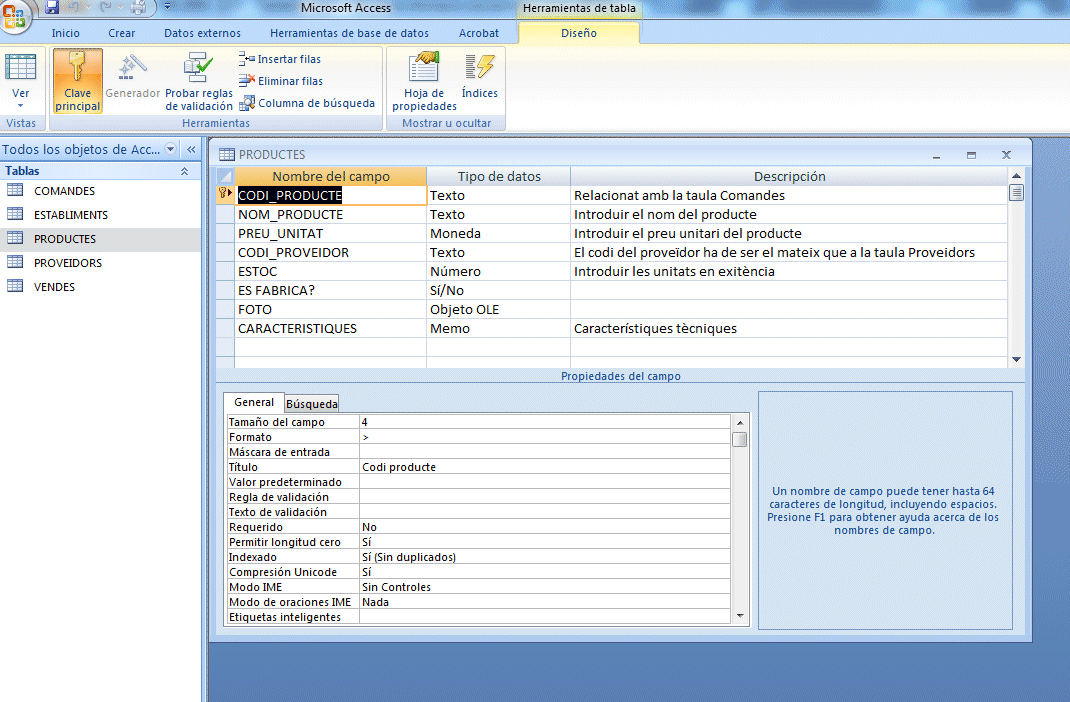Launch the Generador builder tool
The width and height of the screenshot is (1070, 702).
132,76
